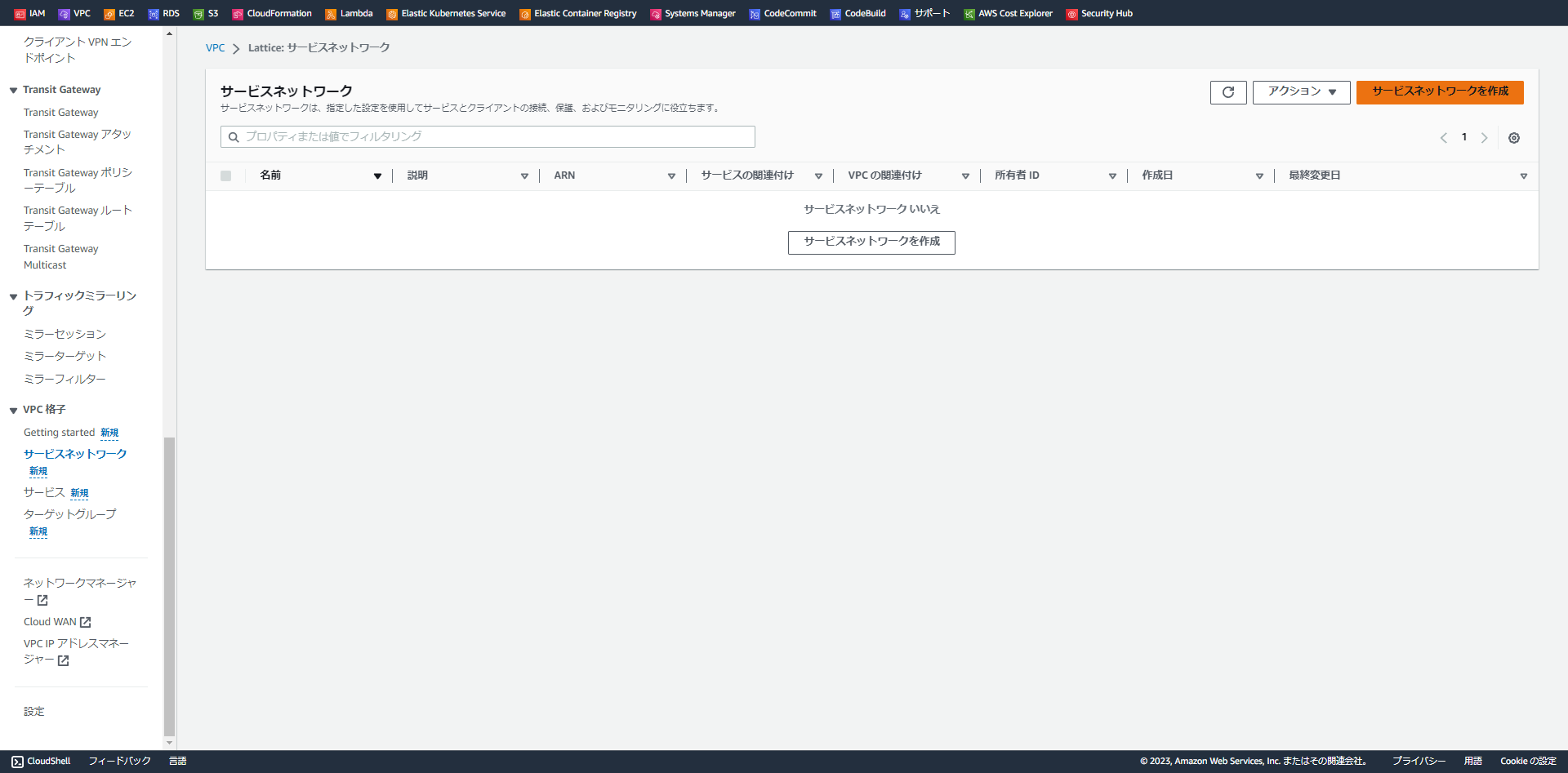Click the property filter search field
The image size is (1568, 773).
point(488,137)
